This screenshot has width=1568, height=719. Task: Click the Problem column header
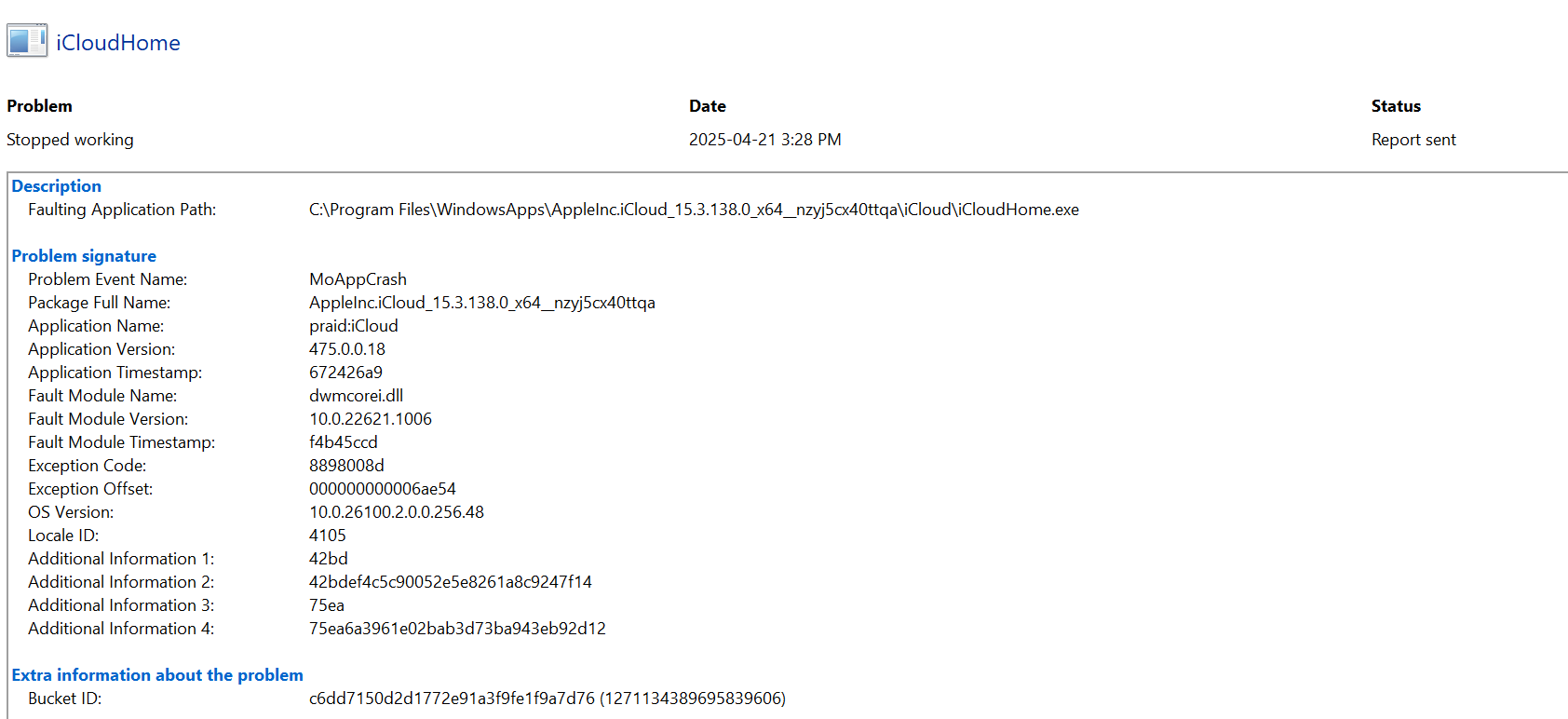(x=39, y=106)
